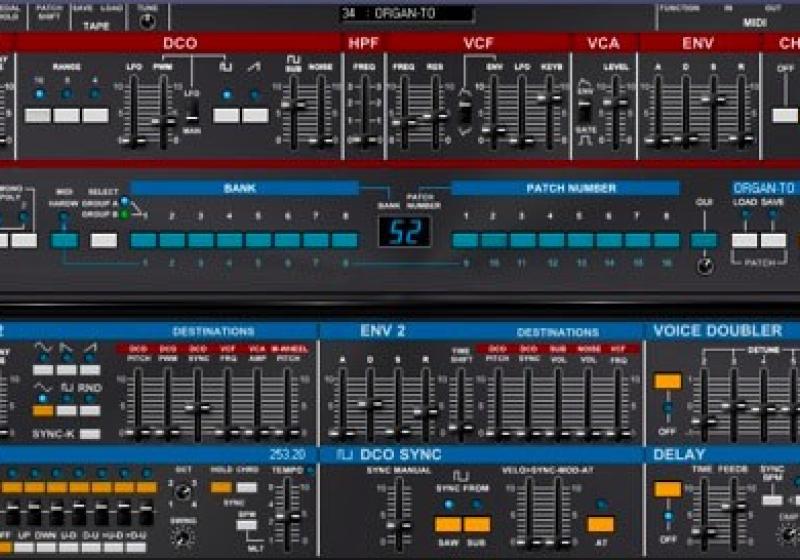Screen dimensions: 800x560
Task: Select the SUB sync source button
Action: (477, 524)
